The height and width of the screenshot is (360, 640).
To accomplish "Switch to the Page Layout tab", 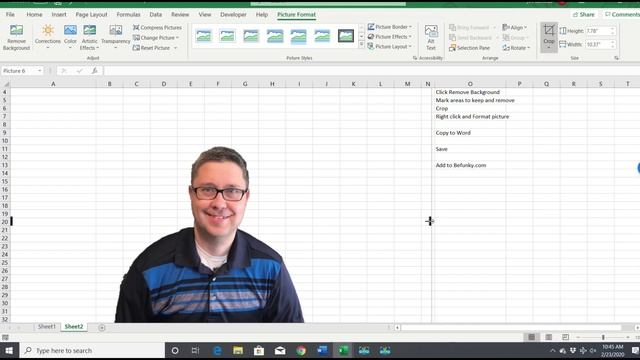I will pyautogui.click(x=91, y=14).
